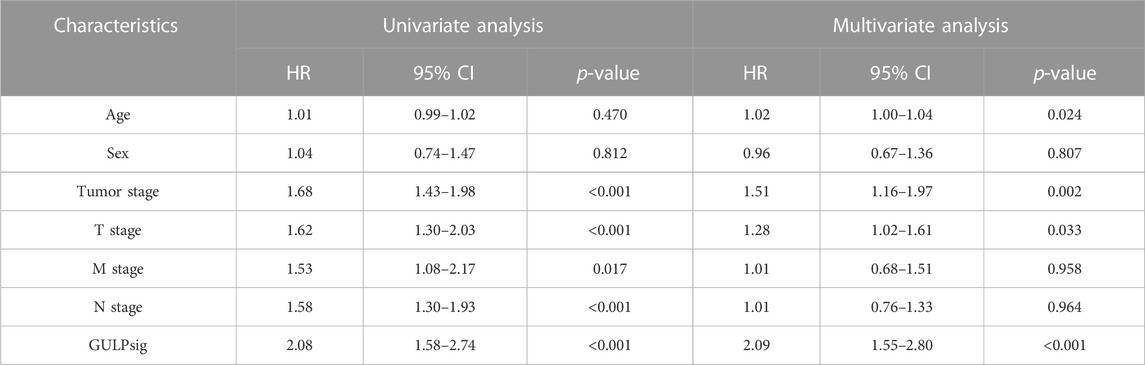This screenshot has width=1145, height=365.
Task: Click the GULPsig row label
Action: point(118,346)
